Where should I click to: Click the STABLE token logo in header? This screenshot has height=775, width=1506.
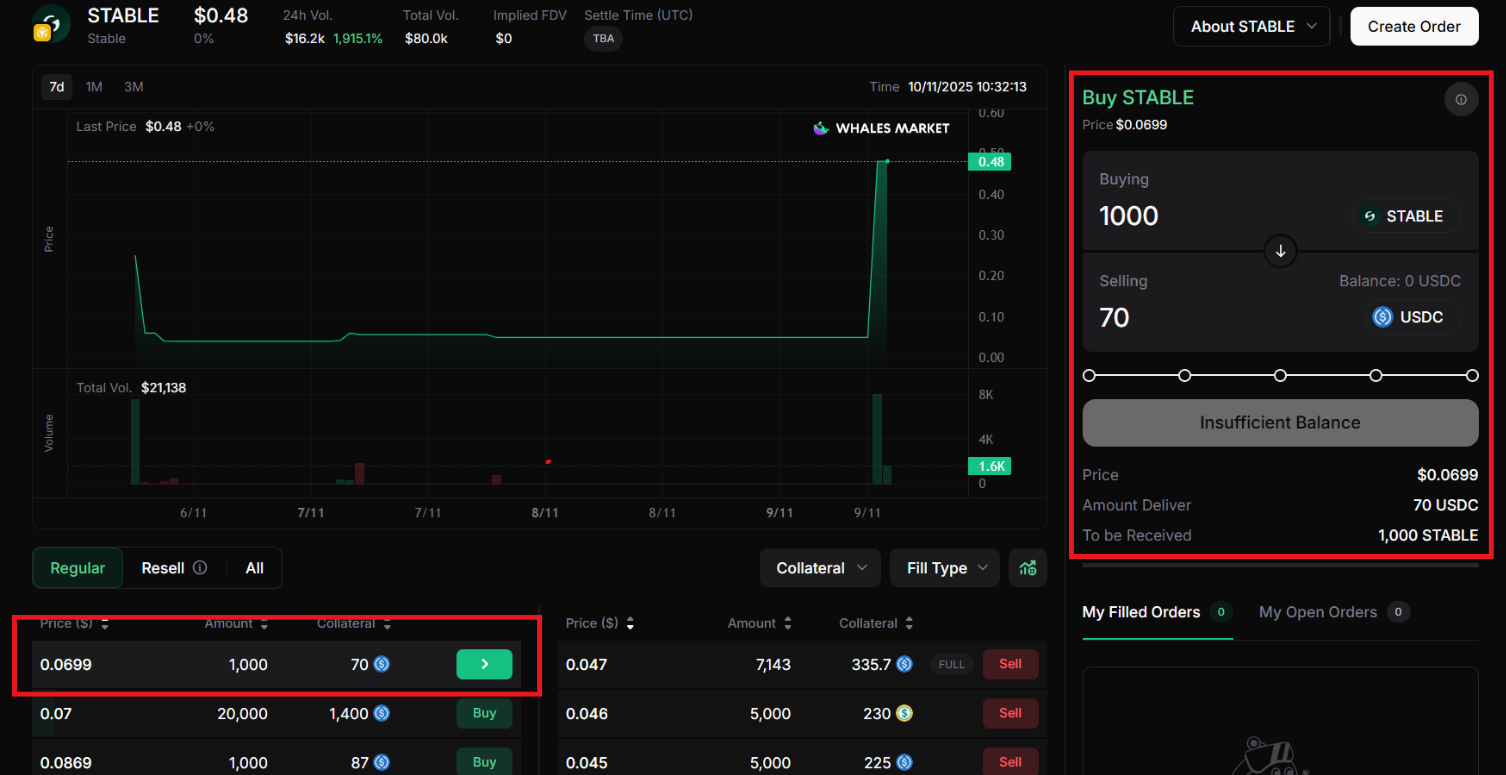click(x=52, y=24)
